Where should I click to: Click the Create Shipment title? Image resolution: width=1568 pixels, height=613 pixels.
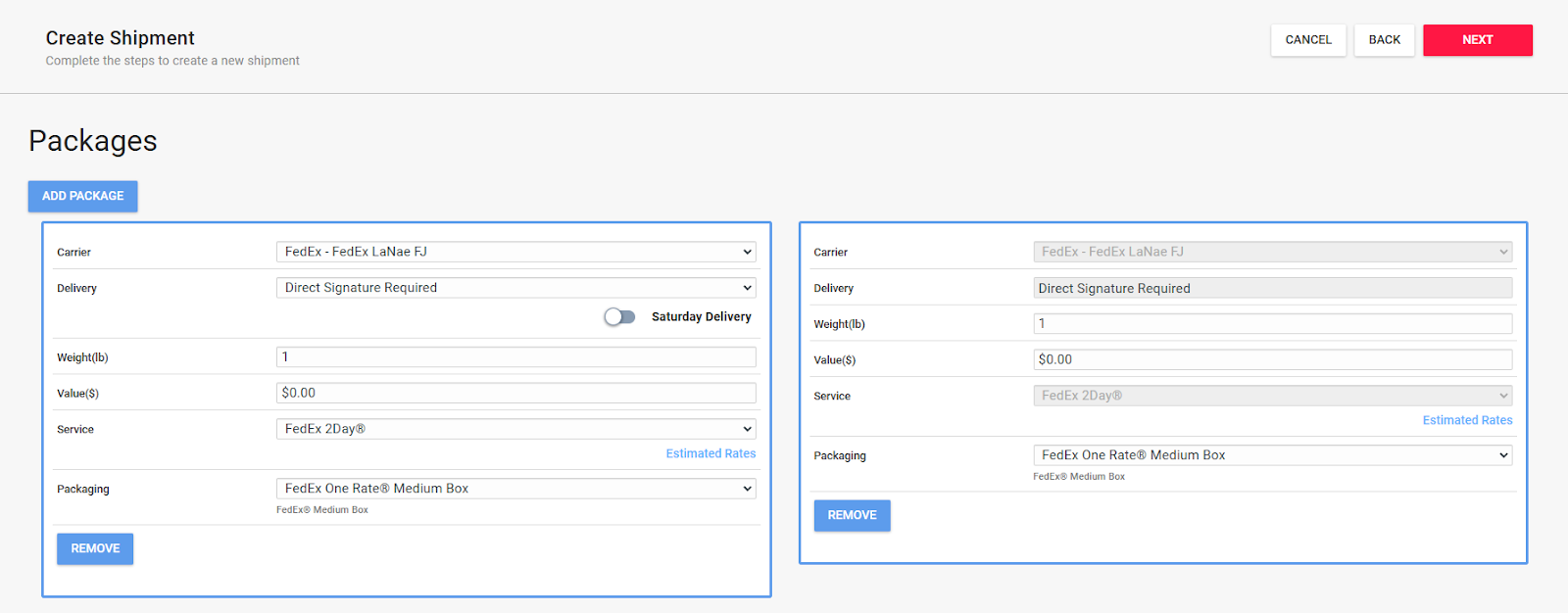pyautogui.click(x=120, y=38)
